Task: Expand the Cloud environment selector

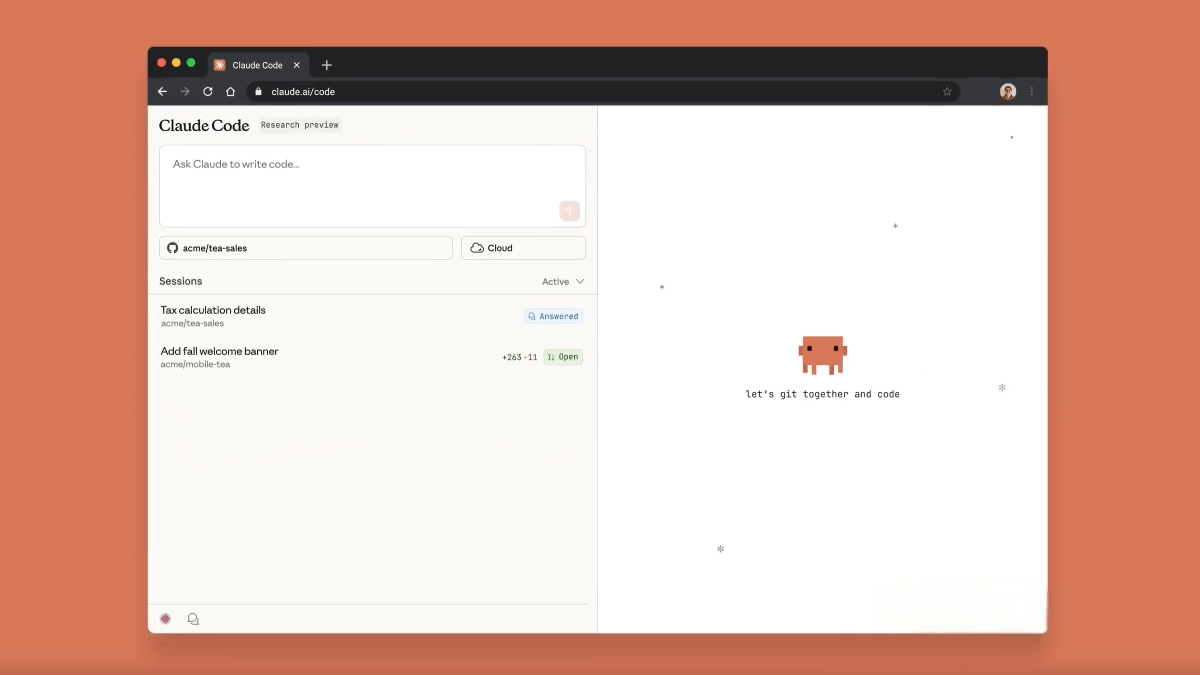Action: (x=523, y=247)
